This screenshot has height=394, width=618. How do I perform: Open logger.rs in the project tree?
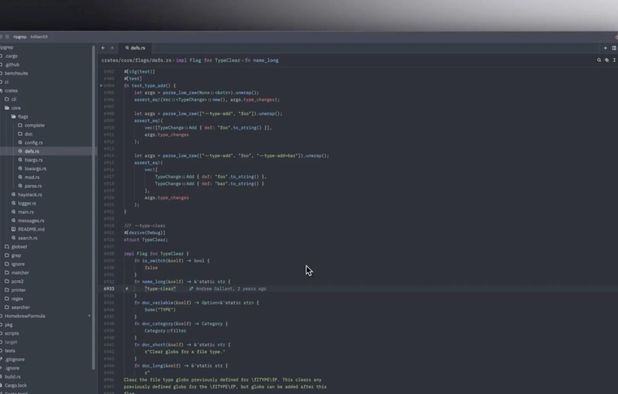pyautogui.click(x=27, y=203)
